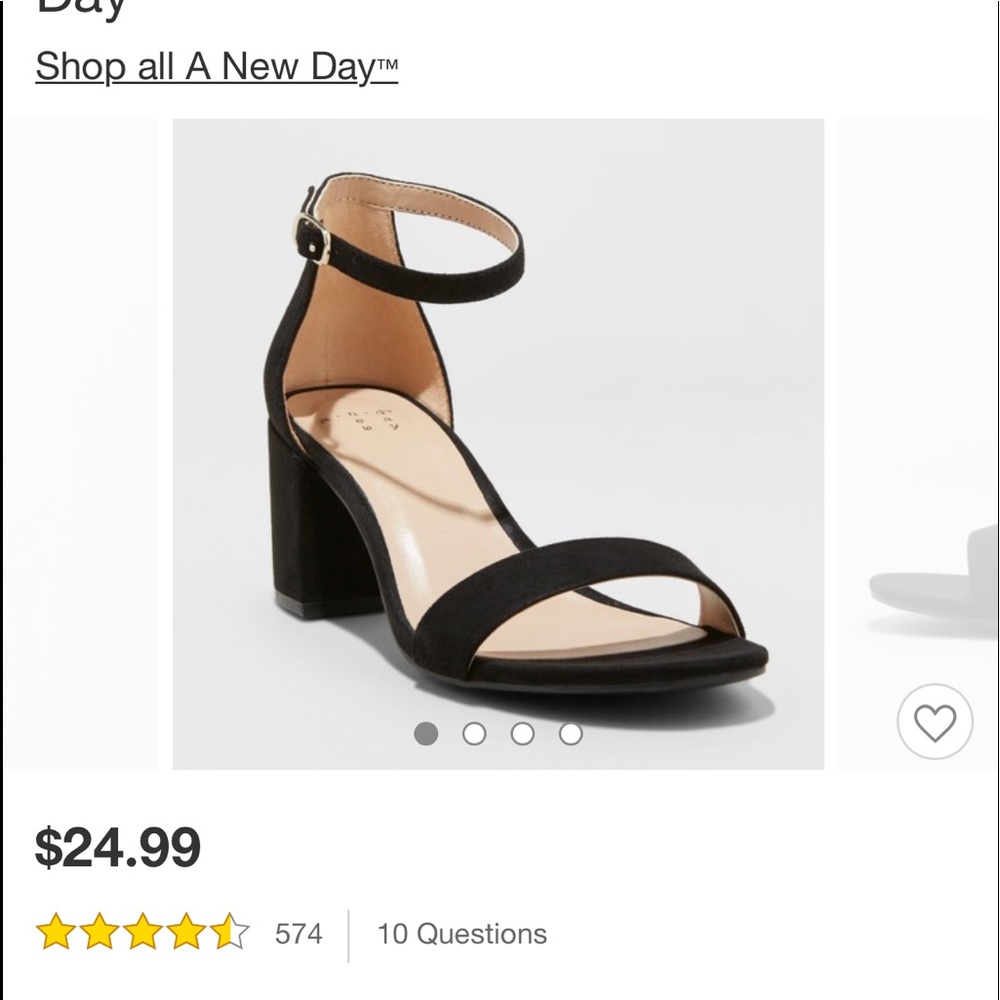Click the fourth gold rating star

click(x=187, y=934)
